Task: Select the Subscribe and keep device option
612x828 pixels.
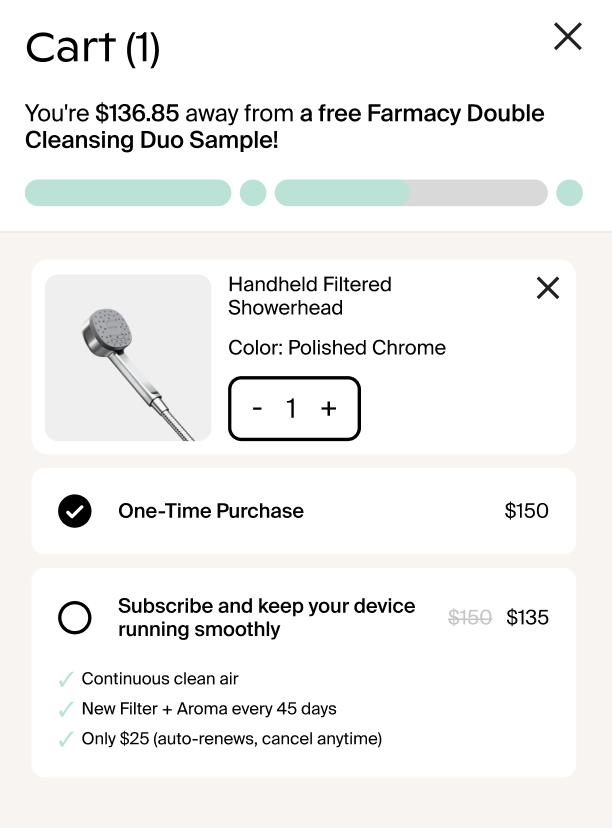Action: 267,617
